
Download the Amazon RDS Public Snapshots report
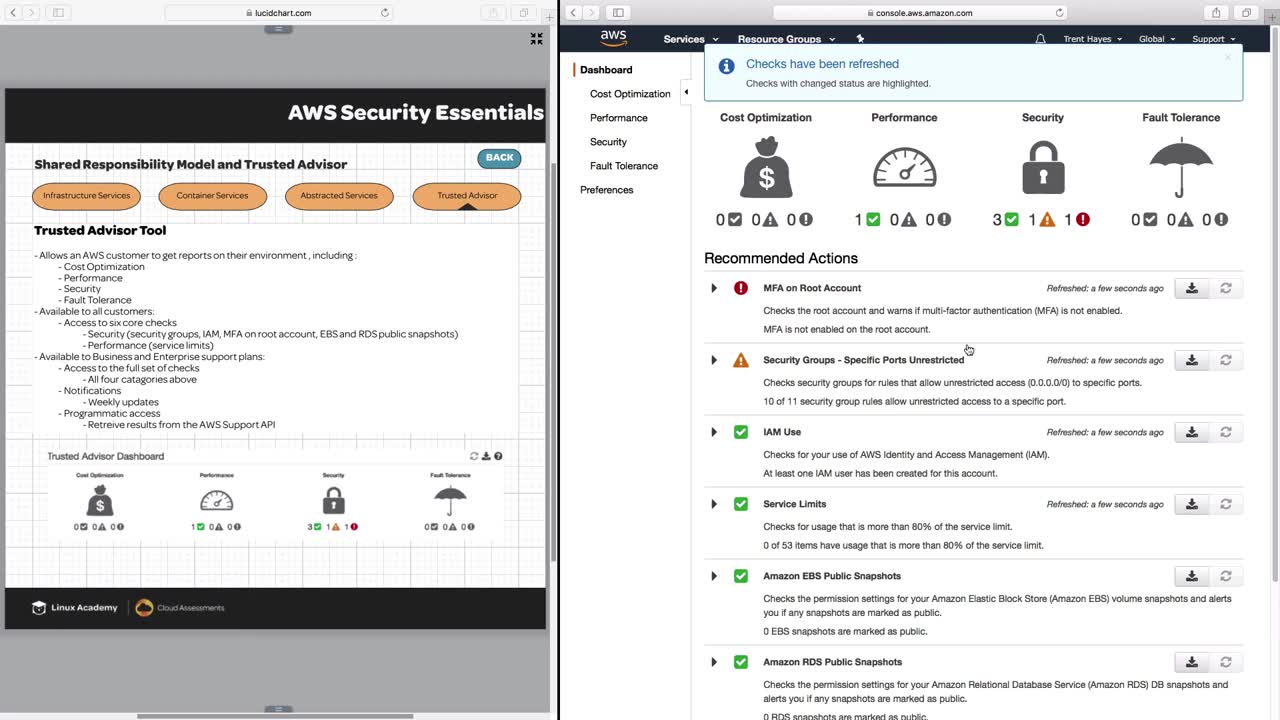pos(1191,662)
